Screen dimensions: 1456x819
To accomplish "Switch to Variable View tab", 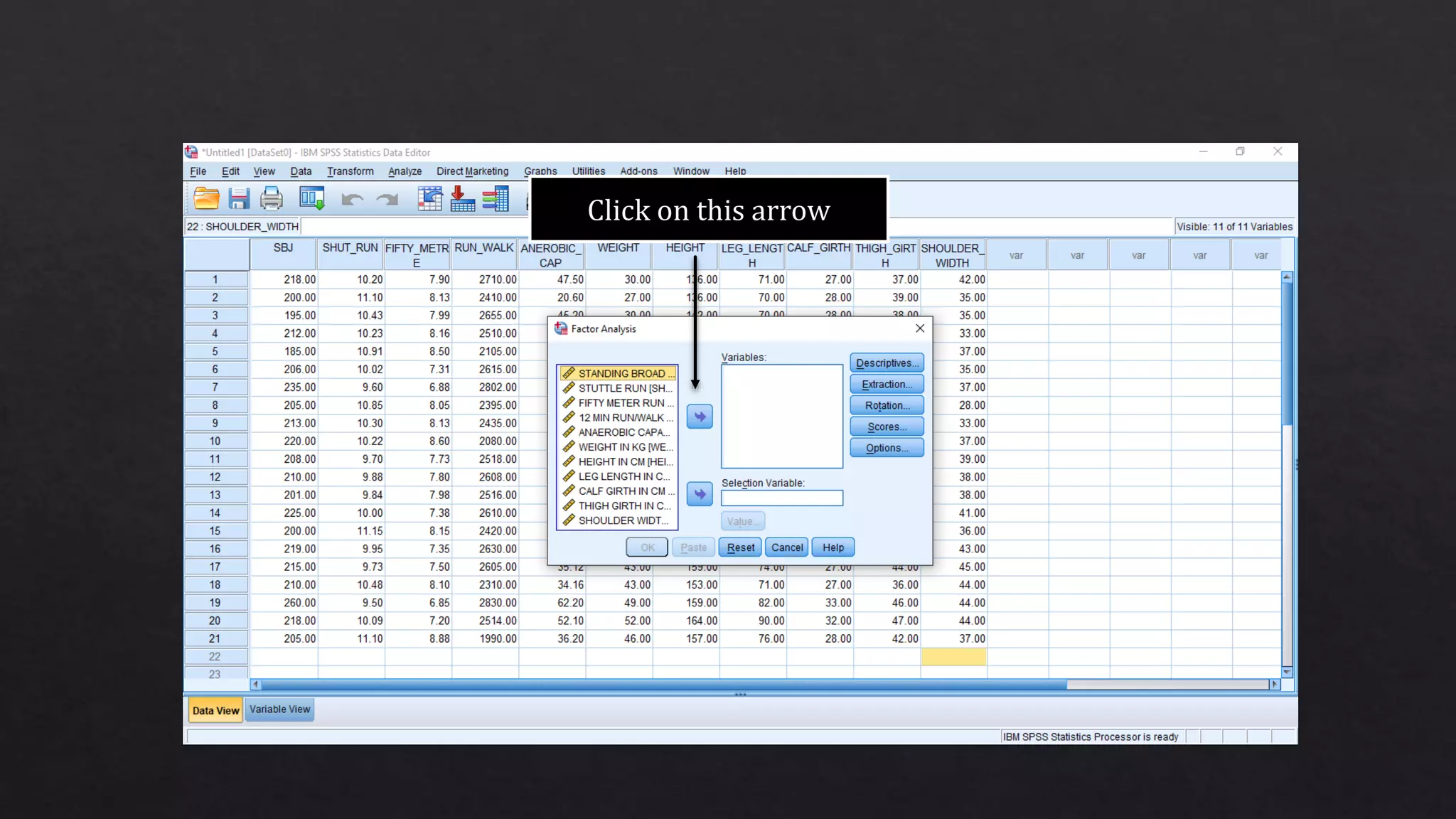I will pos(279,710).
